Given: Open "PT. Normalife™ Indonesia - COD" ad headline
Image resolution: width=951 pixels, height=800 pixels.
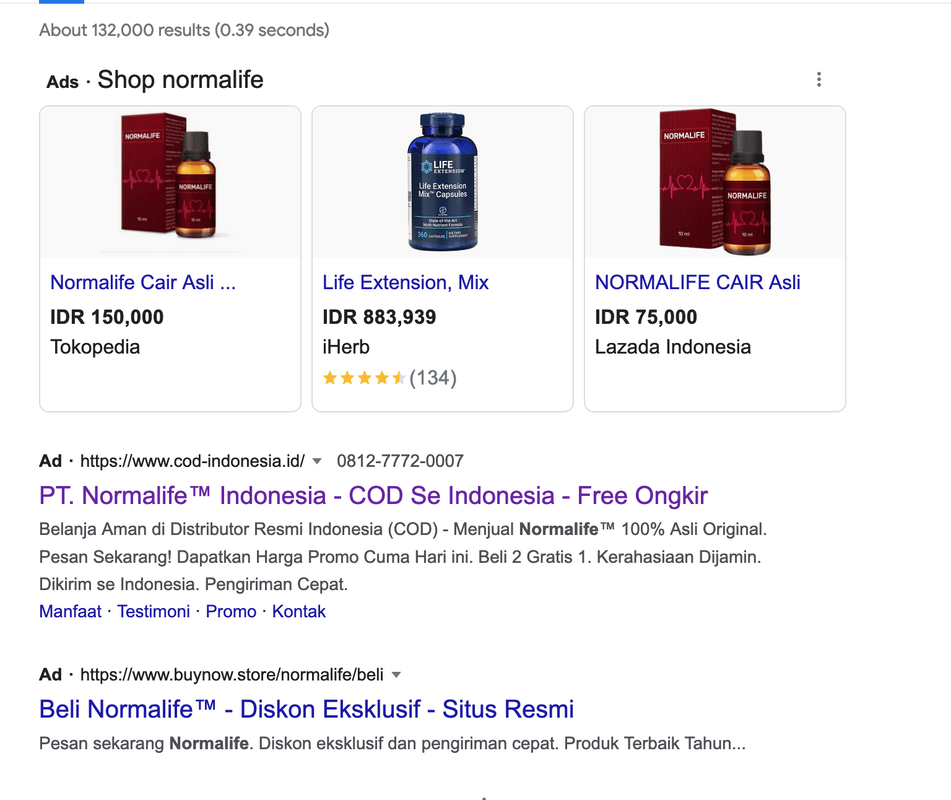Looking at the screenshot, I should (x=373, y=496).
